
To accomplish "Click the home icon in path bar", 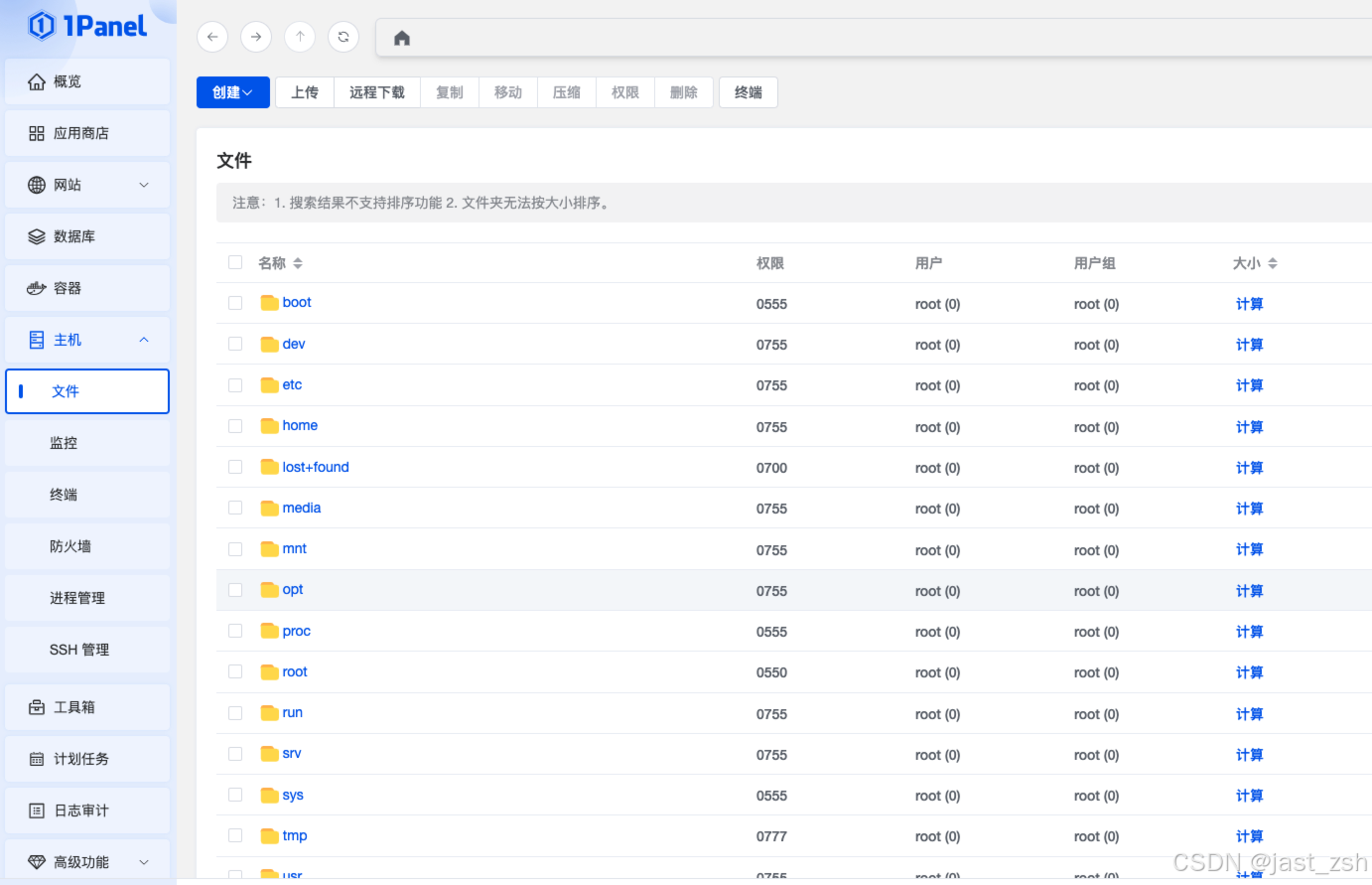I will (402, 38).
